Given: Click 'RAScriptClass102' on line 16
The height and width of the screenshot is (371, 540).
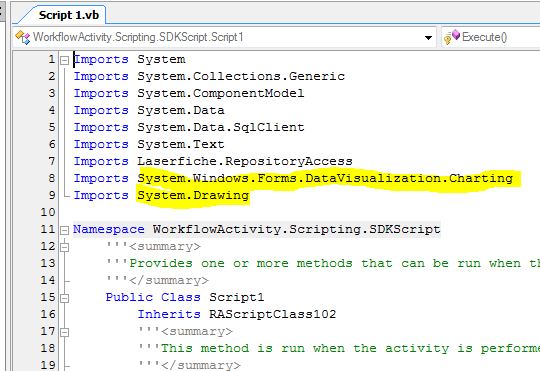Looking at the screenshot, I should click(x=272, y=314).
